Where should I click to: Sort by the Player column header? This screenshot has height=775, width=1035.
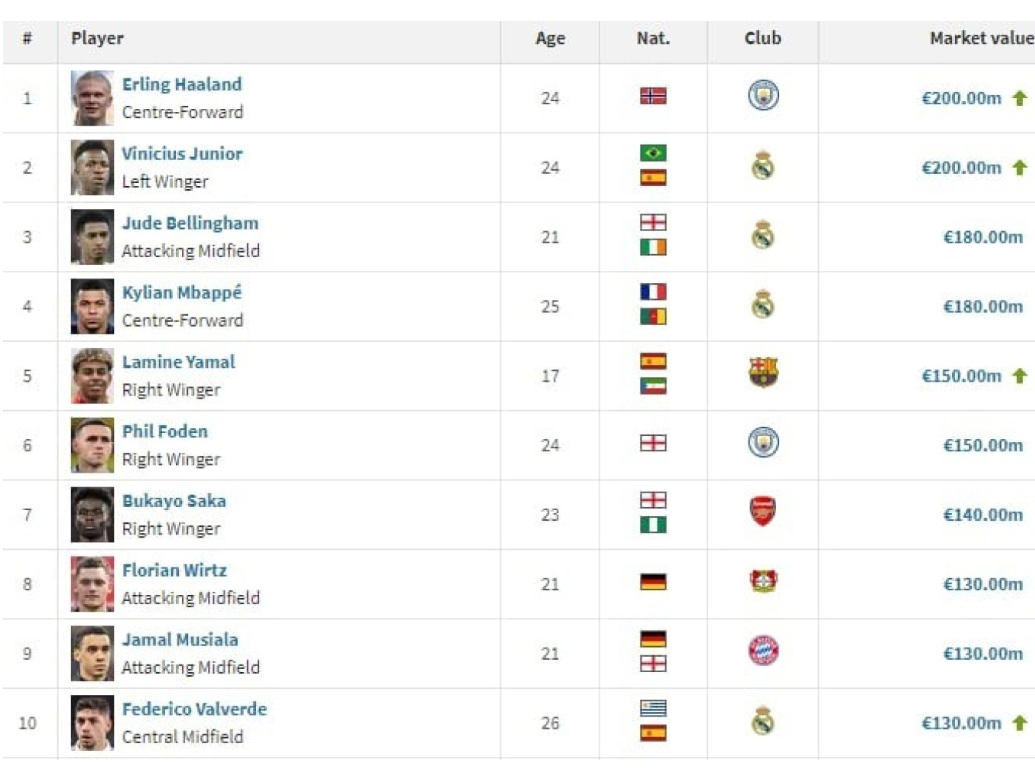pyautogui.click(x=98, y=38)
